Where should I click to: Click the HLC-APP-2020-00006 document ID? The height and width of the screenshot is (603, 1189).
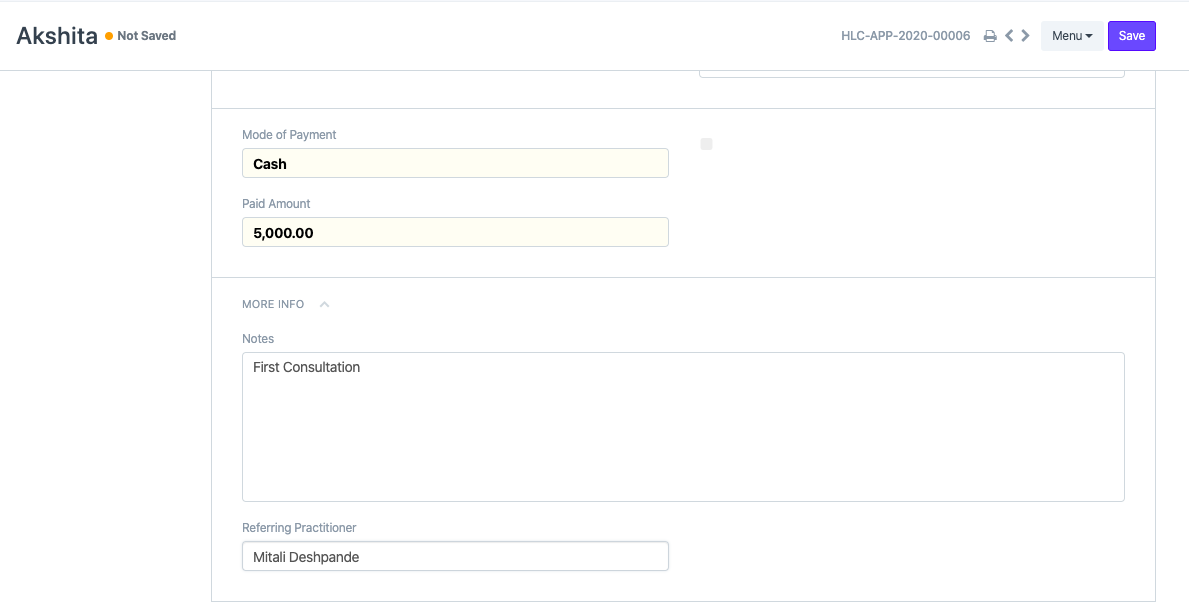[905, 36]
